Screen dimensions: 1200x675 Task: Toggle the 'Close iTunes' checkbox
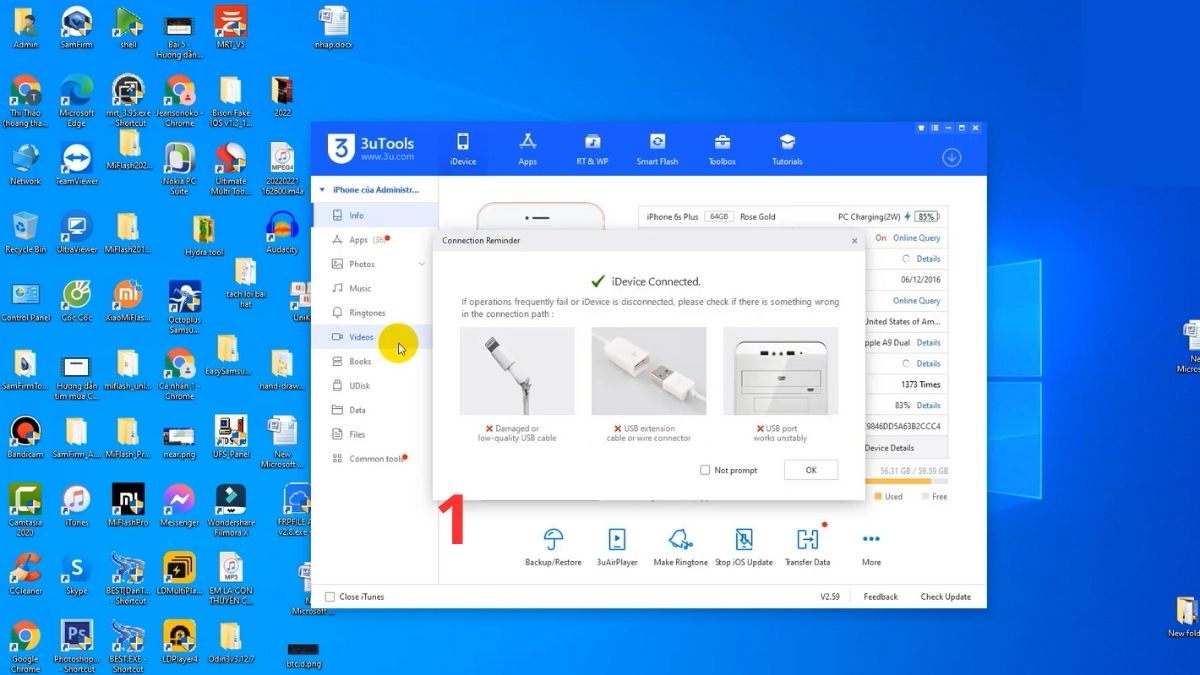(330, 597)
